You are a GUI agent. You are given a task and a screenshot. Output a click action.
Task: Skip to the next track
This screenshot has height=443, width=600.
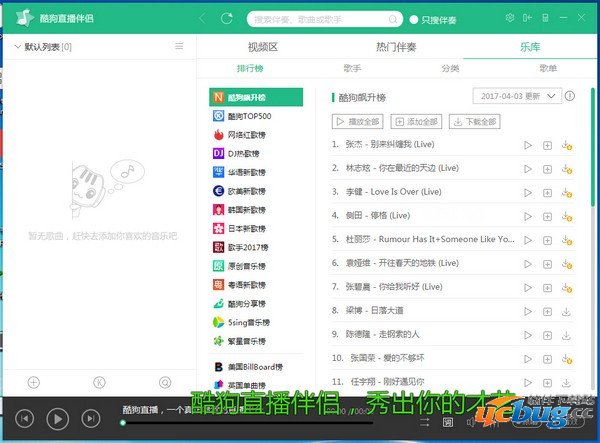tap(90, 417)
